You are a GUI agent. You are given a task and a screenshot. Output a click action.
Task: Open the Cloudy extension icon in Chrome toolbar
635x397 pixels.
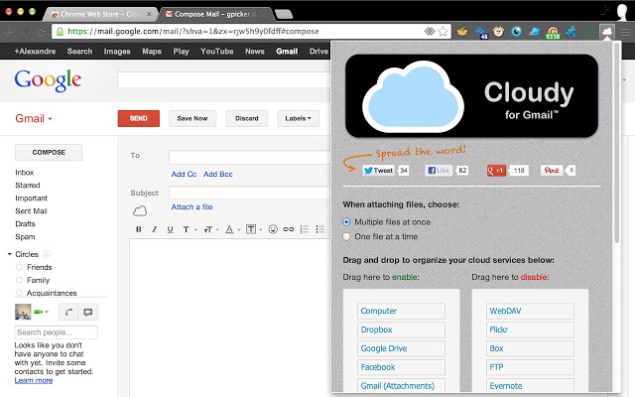click(x=607, y=32)
